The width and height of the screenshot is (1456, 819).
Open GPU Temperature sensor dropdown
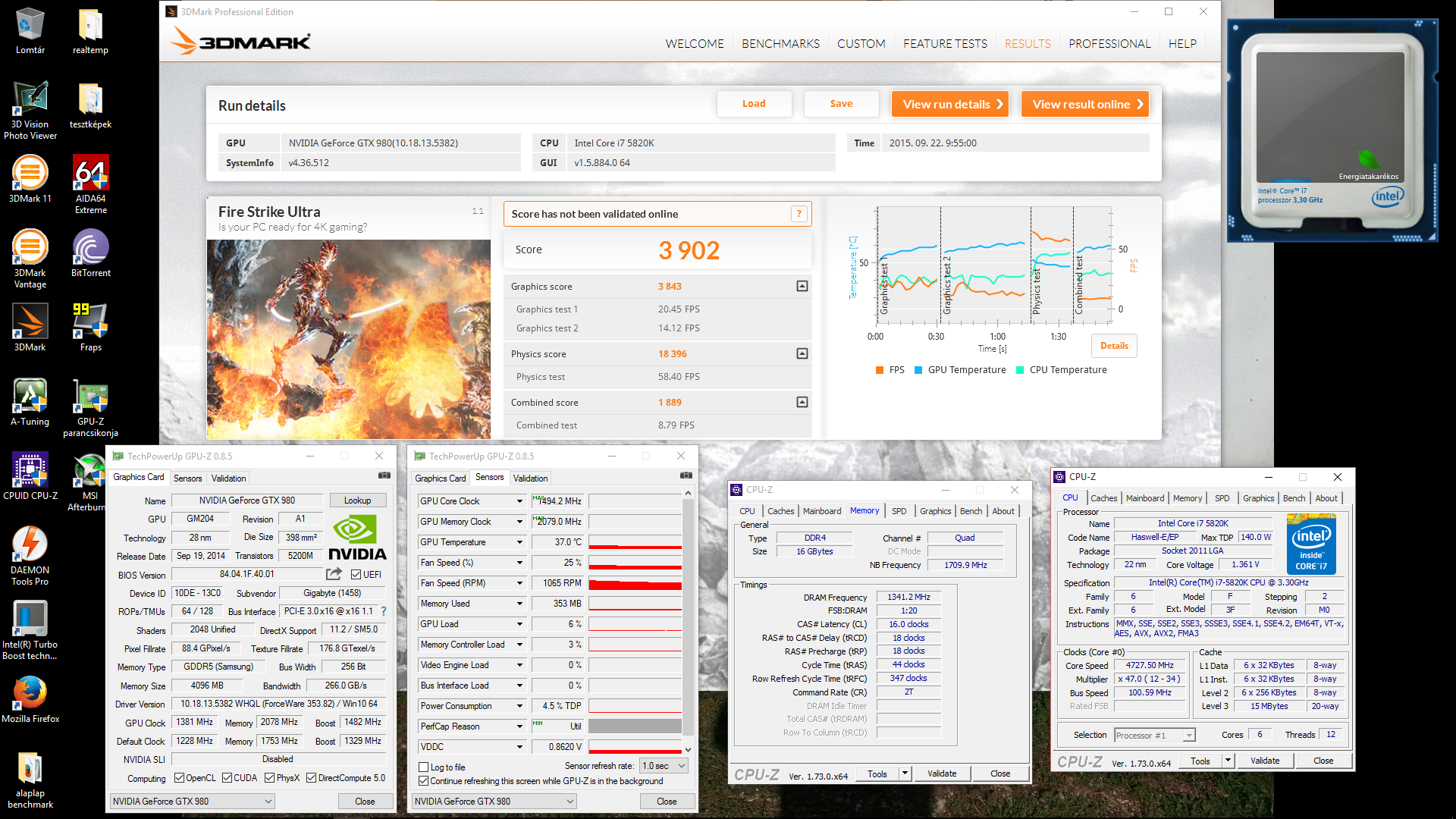coord(519,542)
